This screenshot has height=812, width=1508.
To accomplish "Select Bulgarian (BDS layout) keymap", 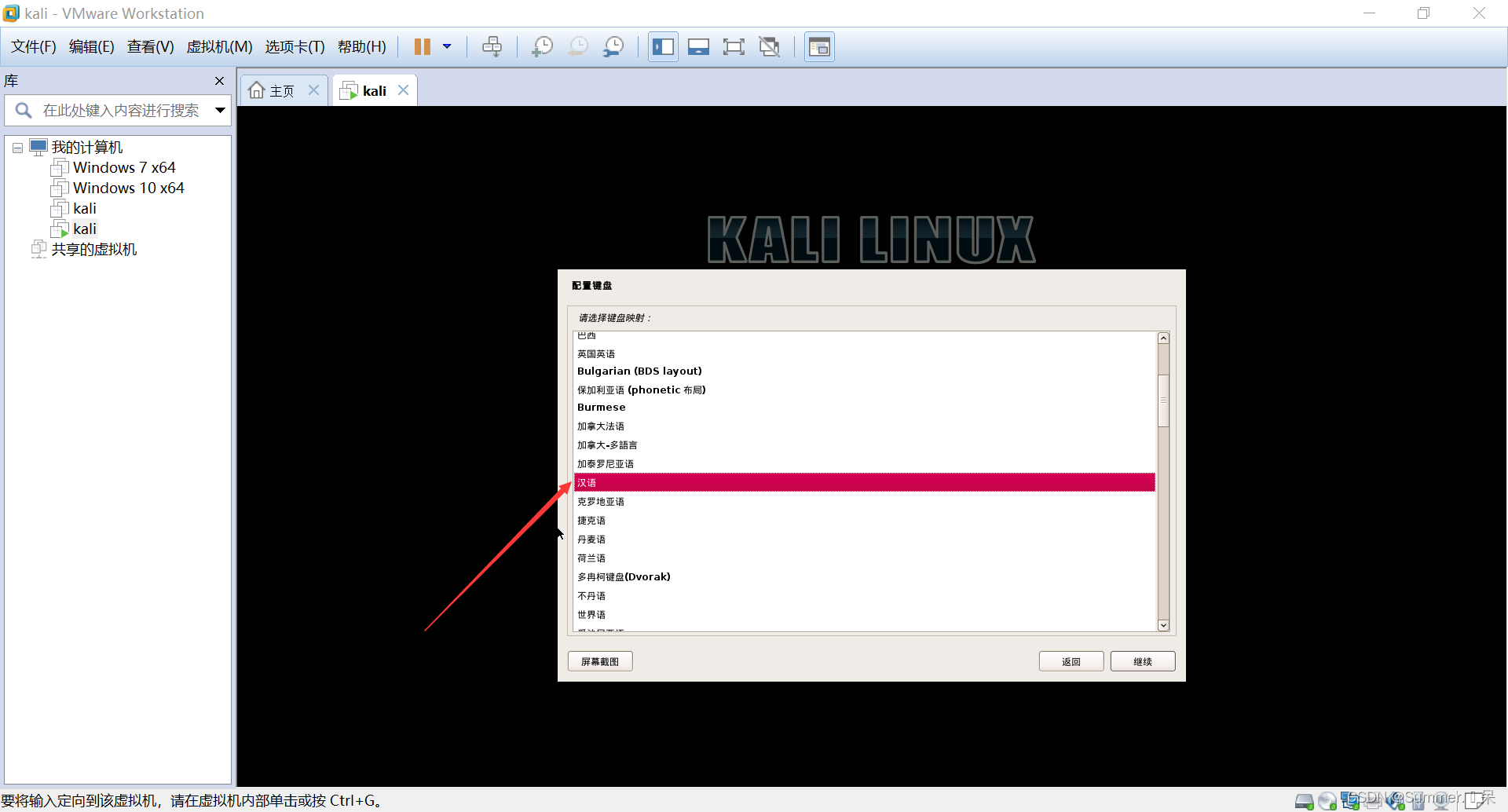I will tap(865, 371).
